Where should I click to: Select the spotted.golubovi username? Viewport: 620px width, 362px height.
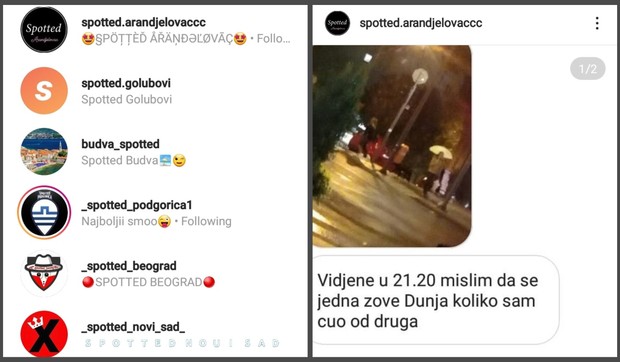126,83
